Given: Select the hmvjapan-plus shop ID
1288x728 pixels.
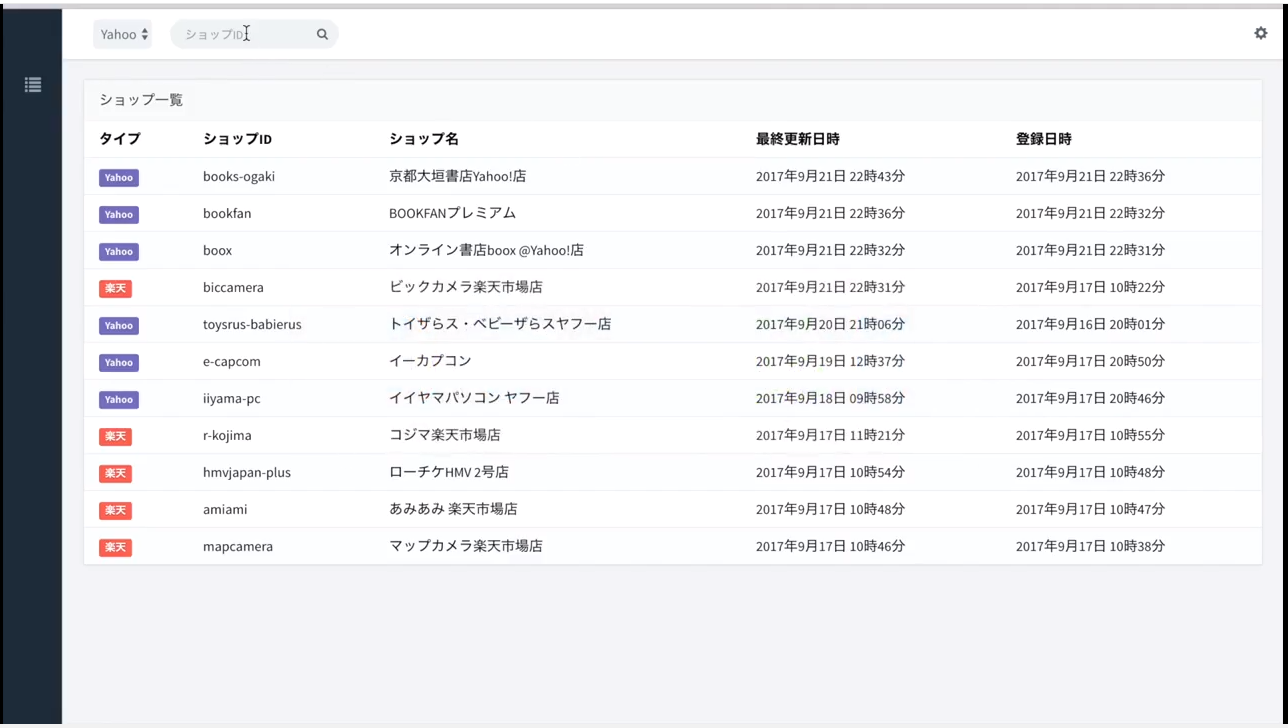Looking at the screenshot, I should 246,472.
